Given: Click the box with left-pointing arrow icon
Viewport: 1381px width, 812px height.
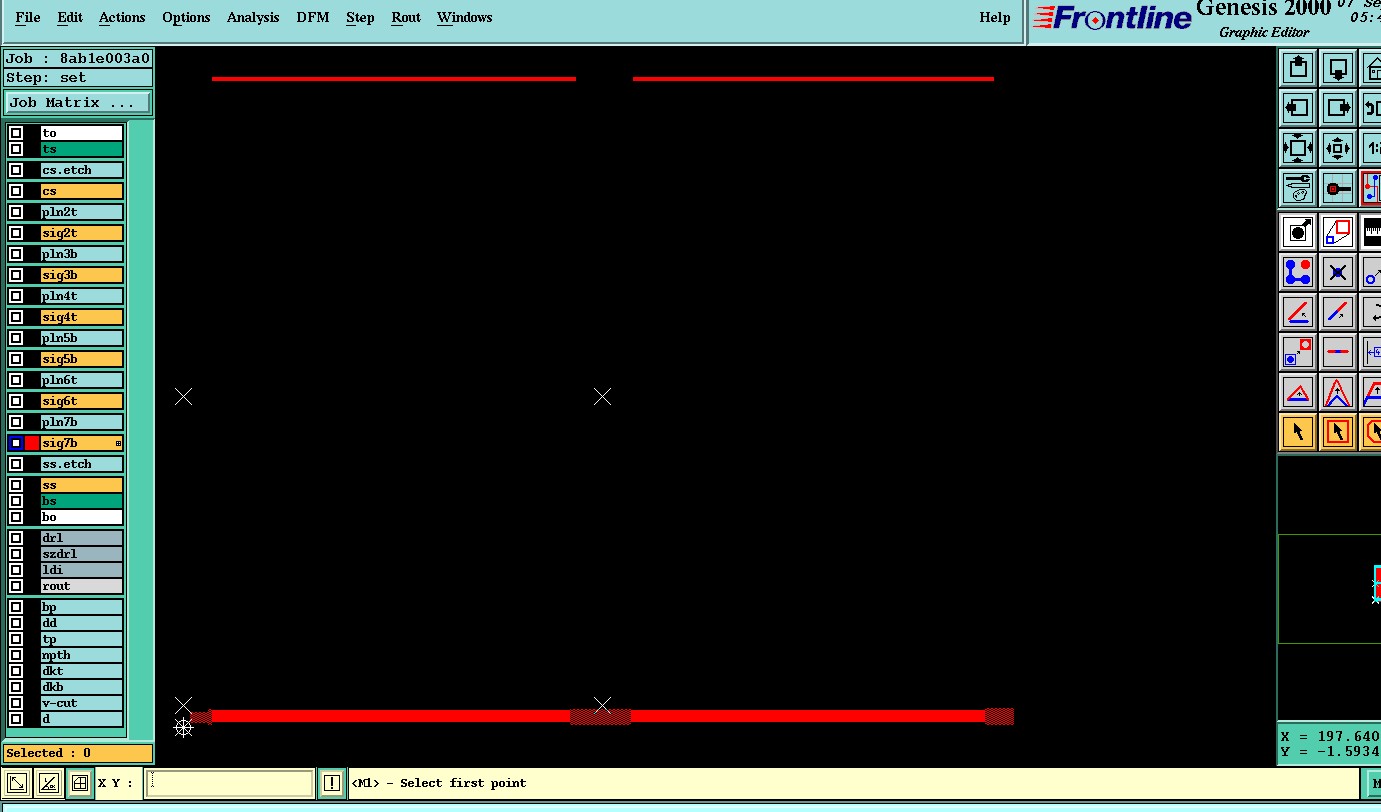Looking at the screenshot, I should tap(1297, 108).
